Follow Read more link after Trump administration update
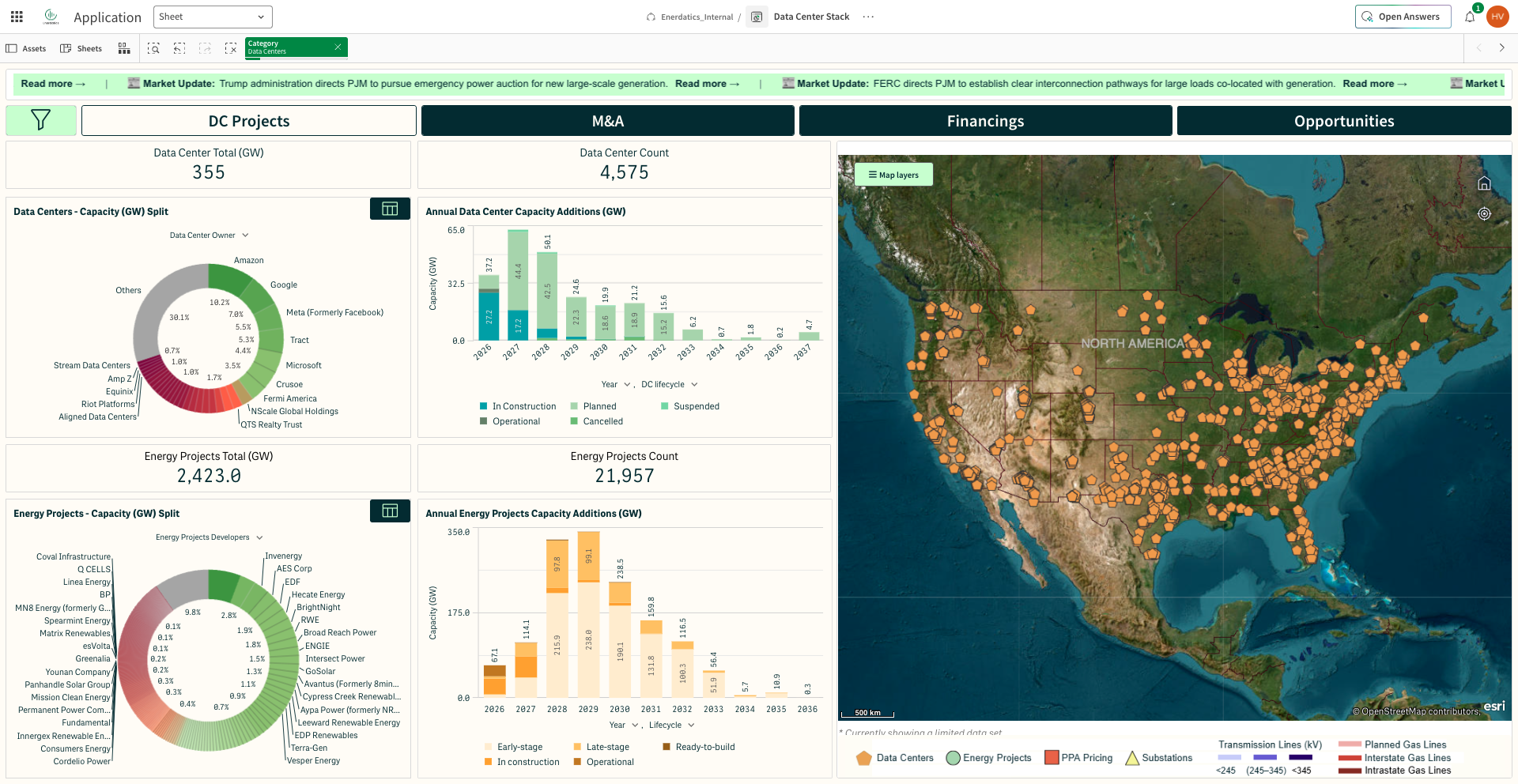This screenshot has height=784, width=1518. 708,84
